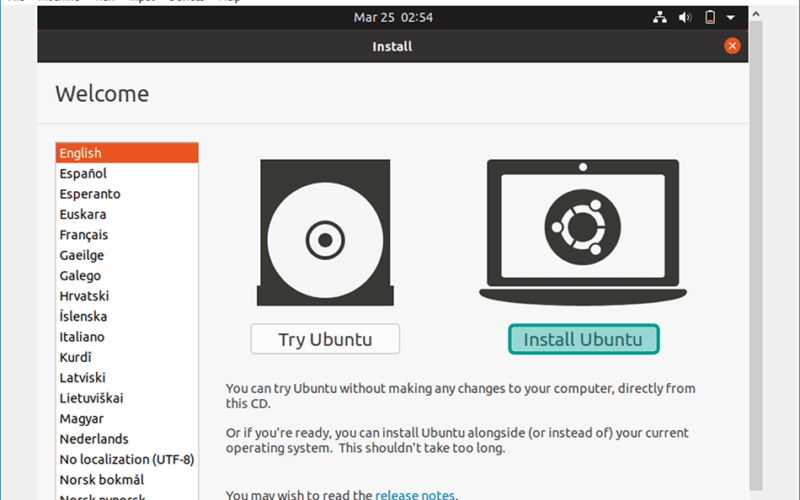Click the Try Ubuntu button

[325, 339]
